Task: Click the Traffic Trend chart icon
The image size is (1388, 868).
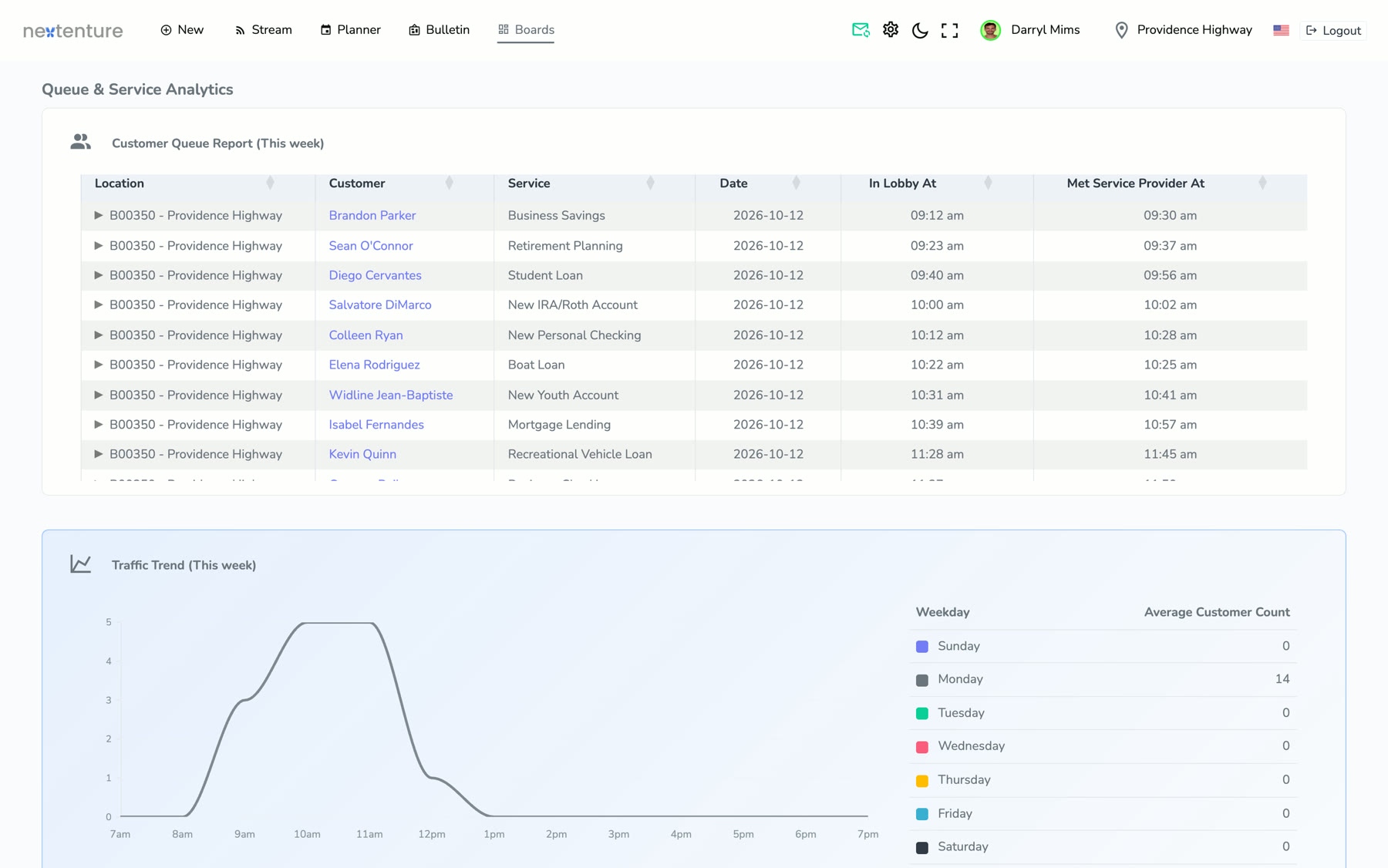Action: pos(81,564)
